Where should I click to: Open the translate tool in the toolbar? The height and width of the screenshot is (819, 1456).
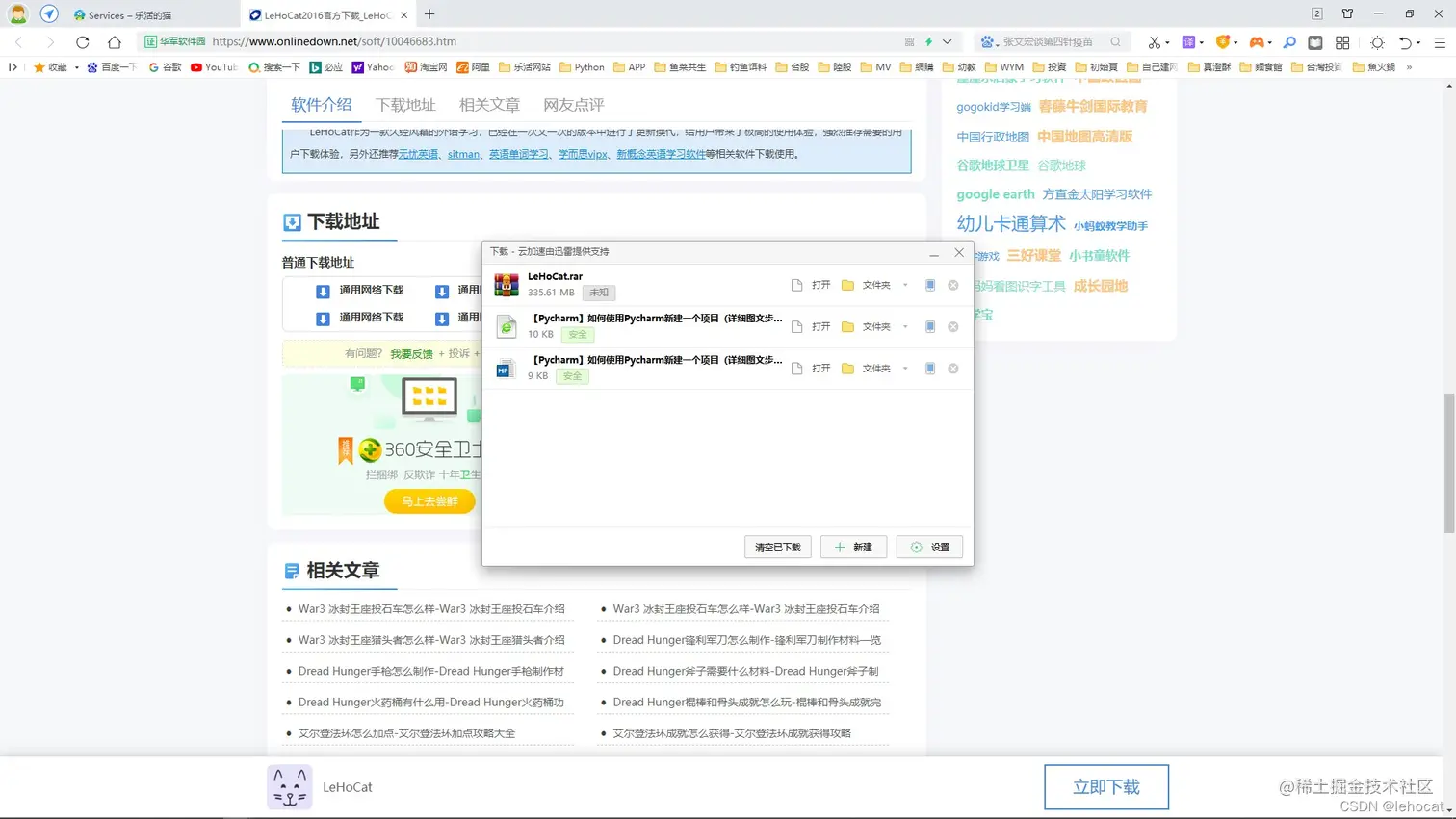pyautogui.click(x=1189, y=41)
